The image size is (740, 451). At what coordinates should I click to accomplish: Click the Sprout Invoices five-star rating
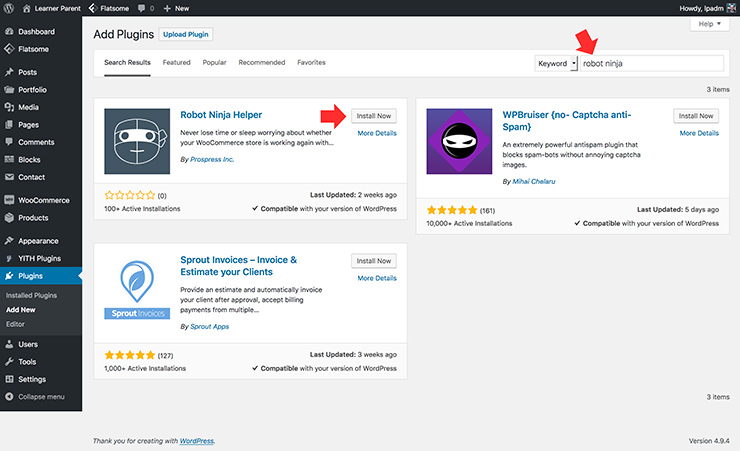click(130, 355)
